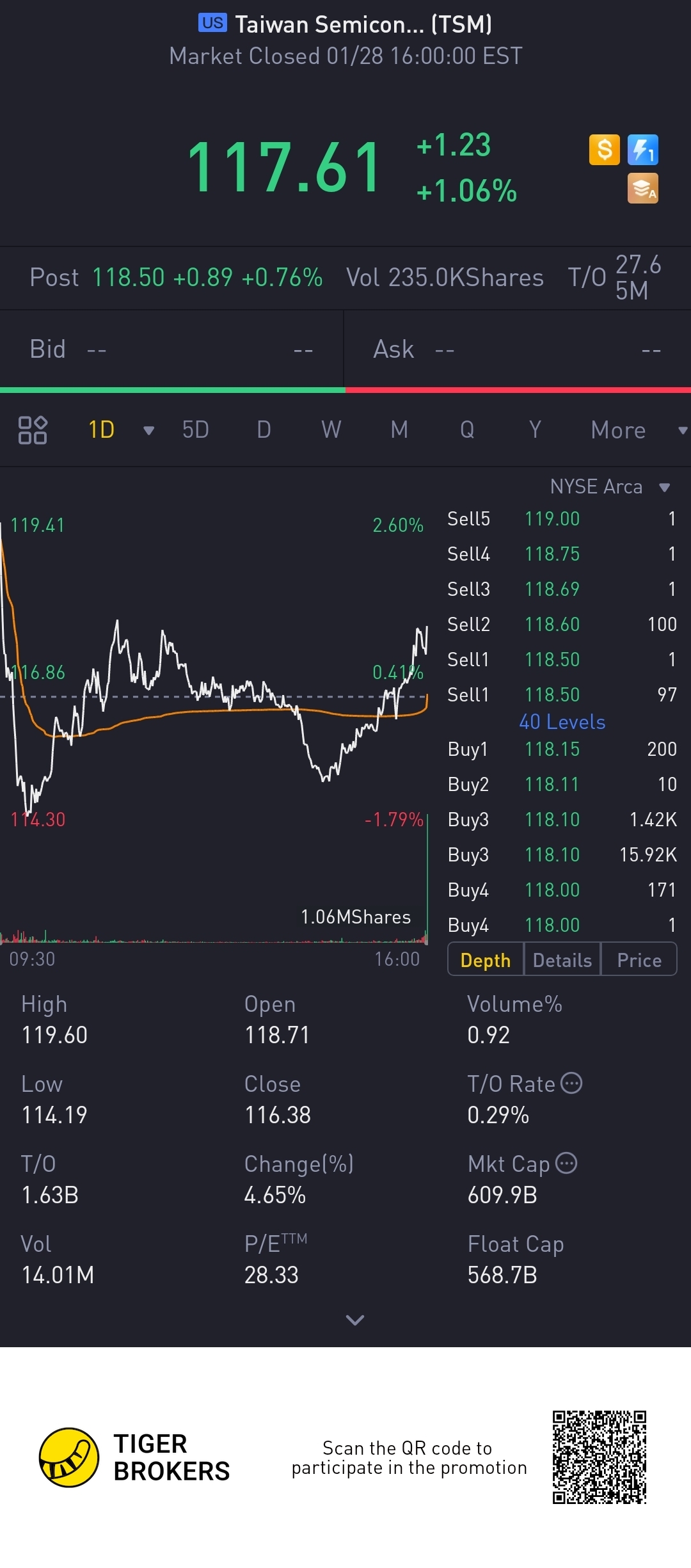
Task: Tap the Volume% 0.92 value
Action: pyautogui.click(x=488, y=1035)
